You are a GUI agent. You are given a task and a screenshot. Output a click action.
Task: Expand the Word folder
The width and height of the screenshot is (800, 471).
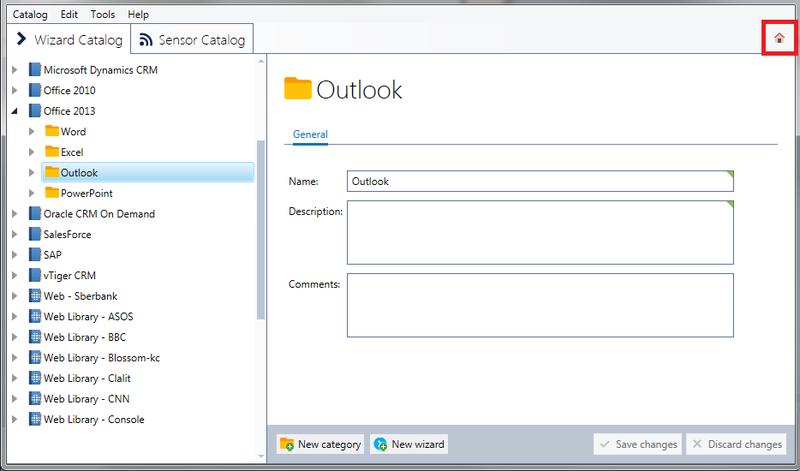(32, 131)
